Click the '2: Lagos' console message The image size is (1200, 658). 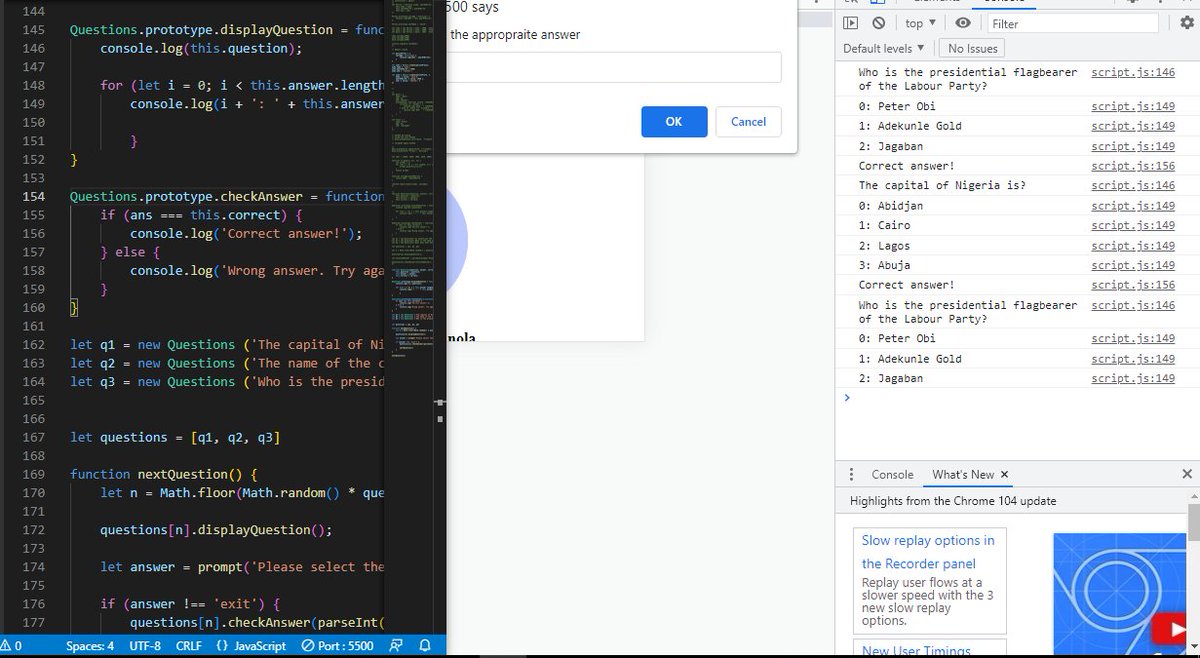(x=884, y=245)
